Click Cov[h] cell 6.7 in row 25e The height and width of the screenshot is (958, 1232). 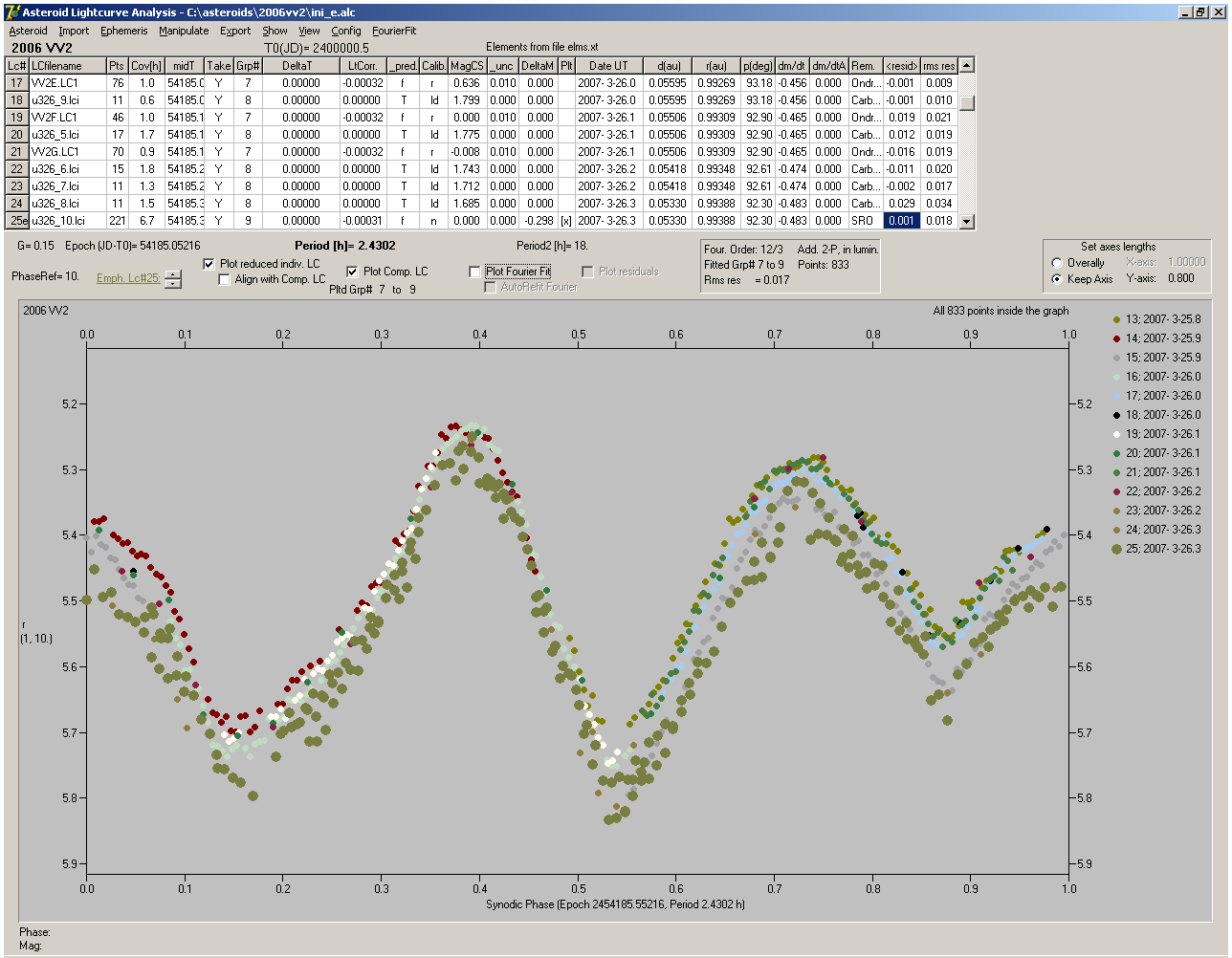pyautogui.click(x=146, y=221)
